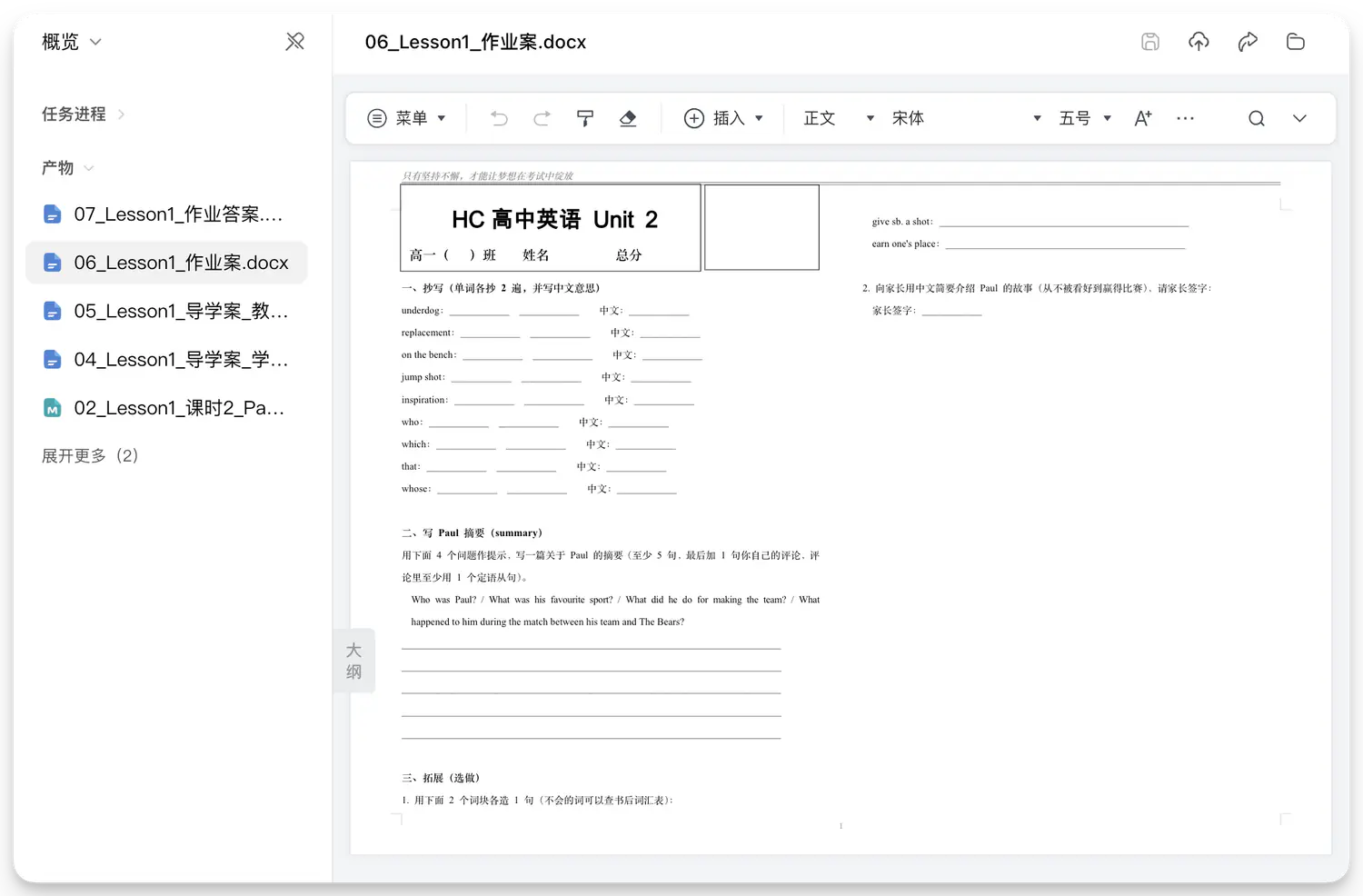The height and width of the screenshot is (896, 1363).
Task: Click the word inspiration in document
Action: point(423,400)
